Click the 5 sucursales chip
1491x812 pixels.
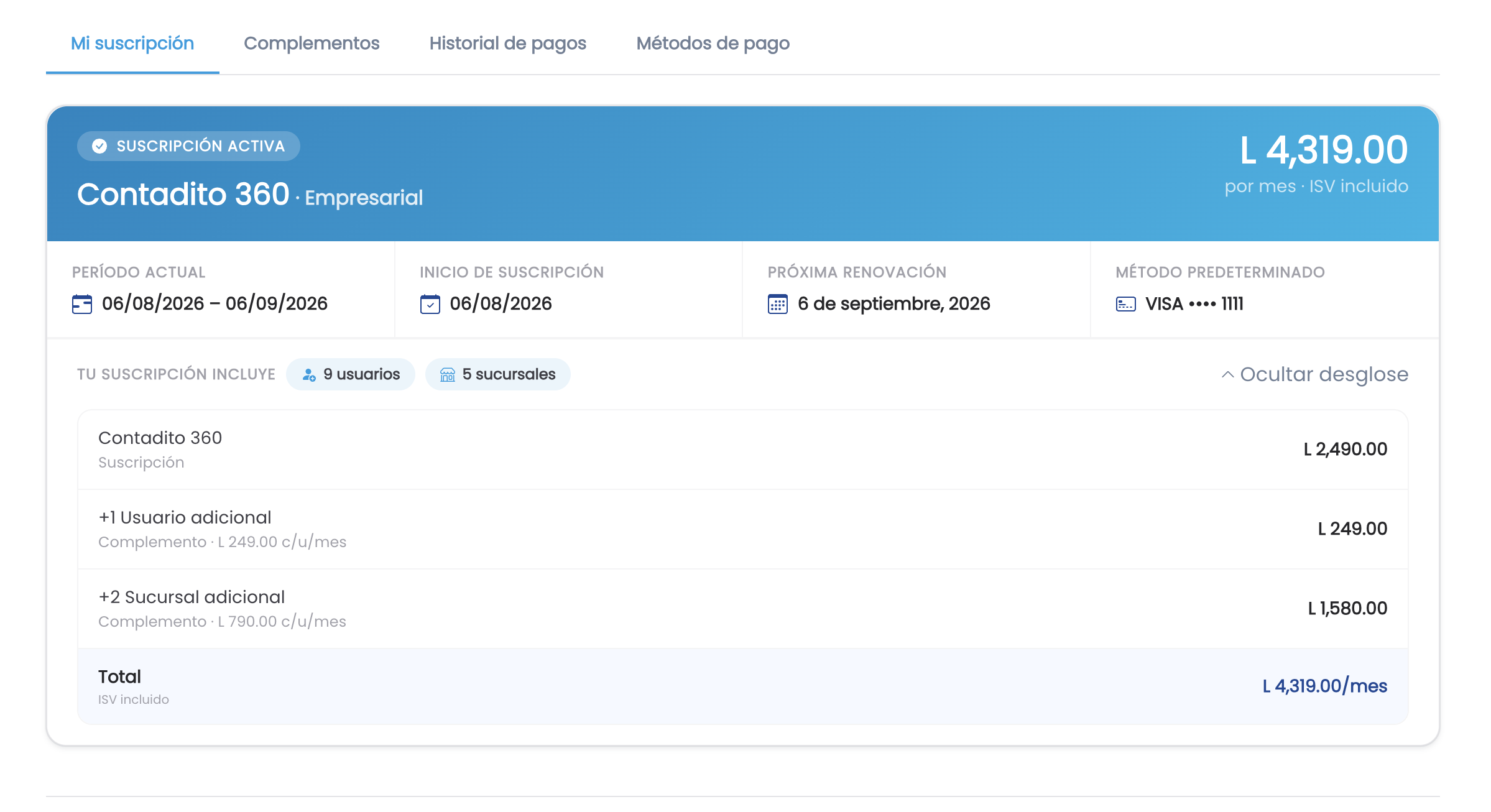[x=498, y=374]
